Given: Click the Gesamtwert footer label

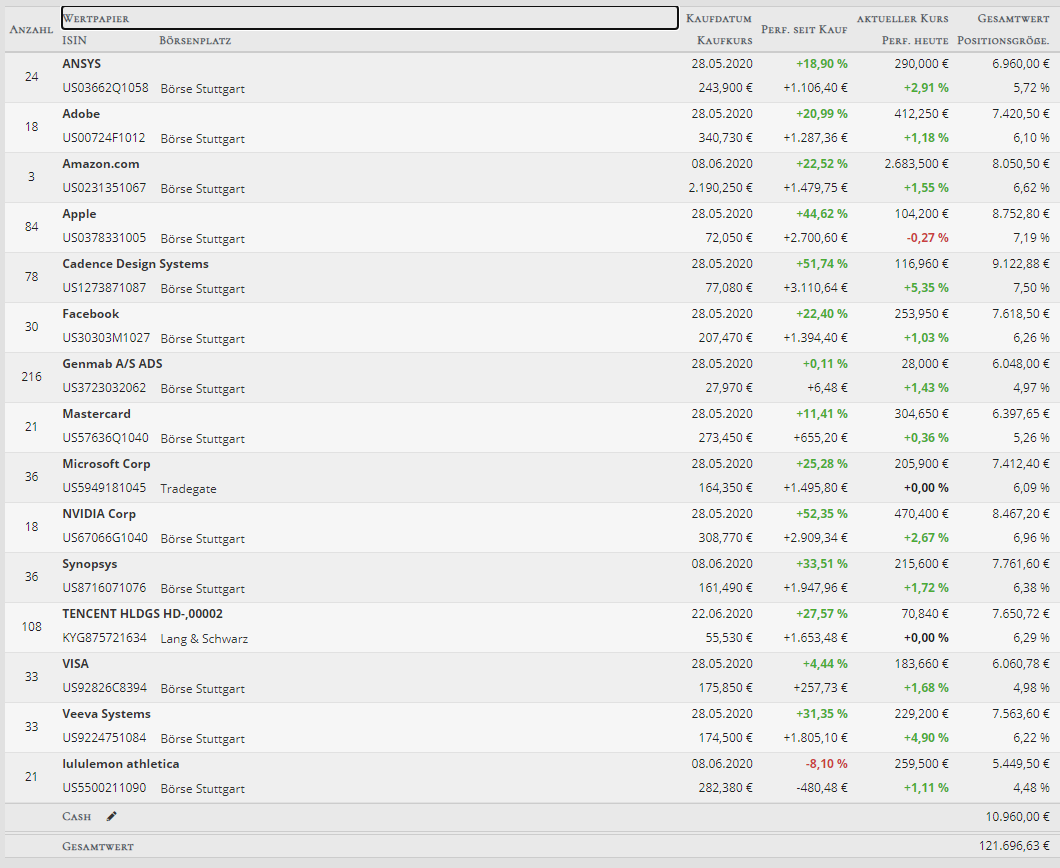Looking at the screenshot, I should point(98,846).
